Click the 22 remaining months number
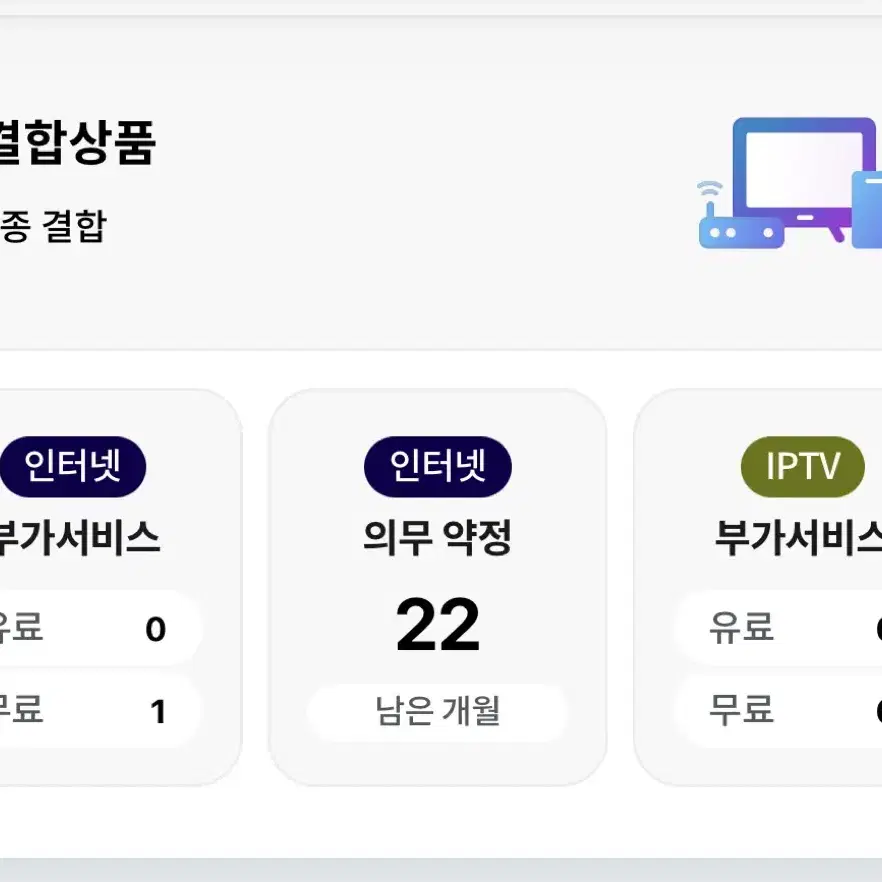 click(438, 624)
